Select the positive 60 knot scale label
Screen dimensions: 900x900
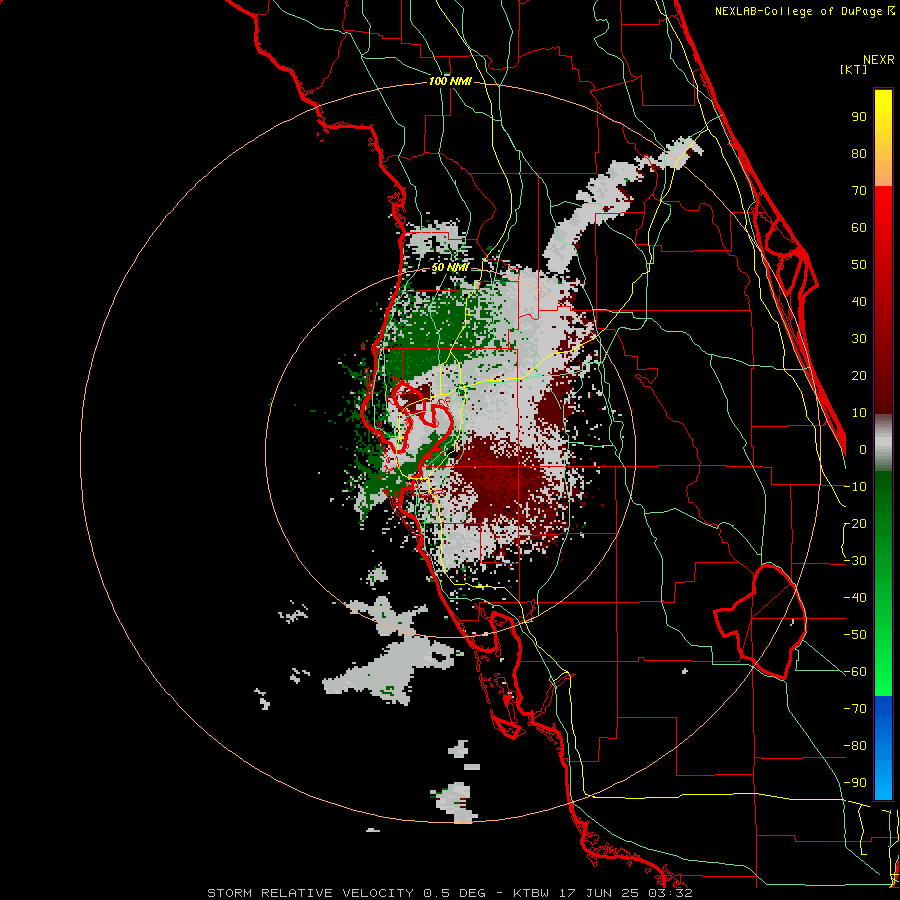859,228
